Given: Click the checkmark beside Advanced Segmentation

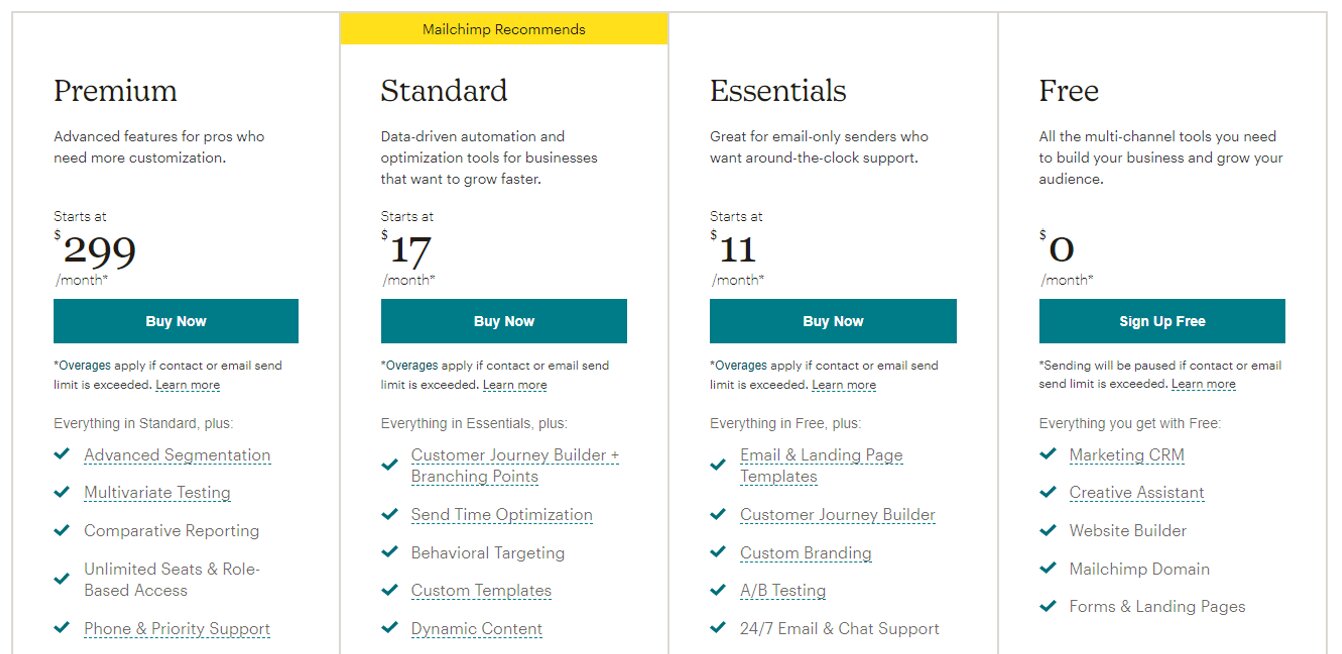Looking at the screenshot, I should tap(61, 455).
